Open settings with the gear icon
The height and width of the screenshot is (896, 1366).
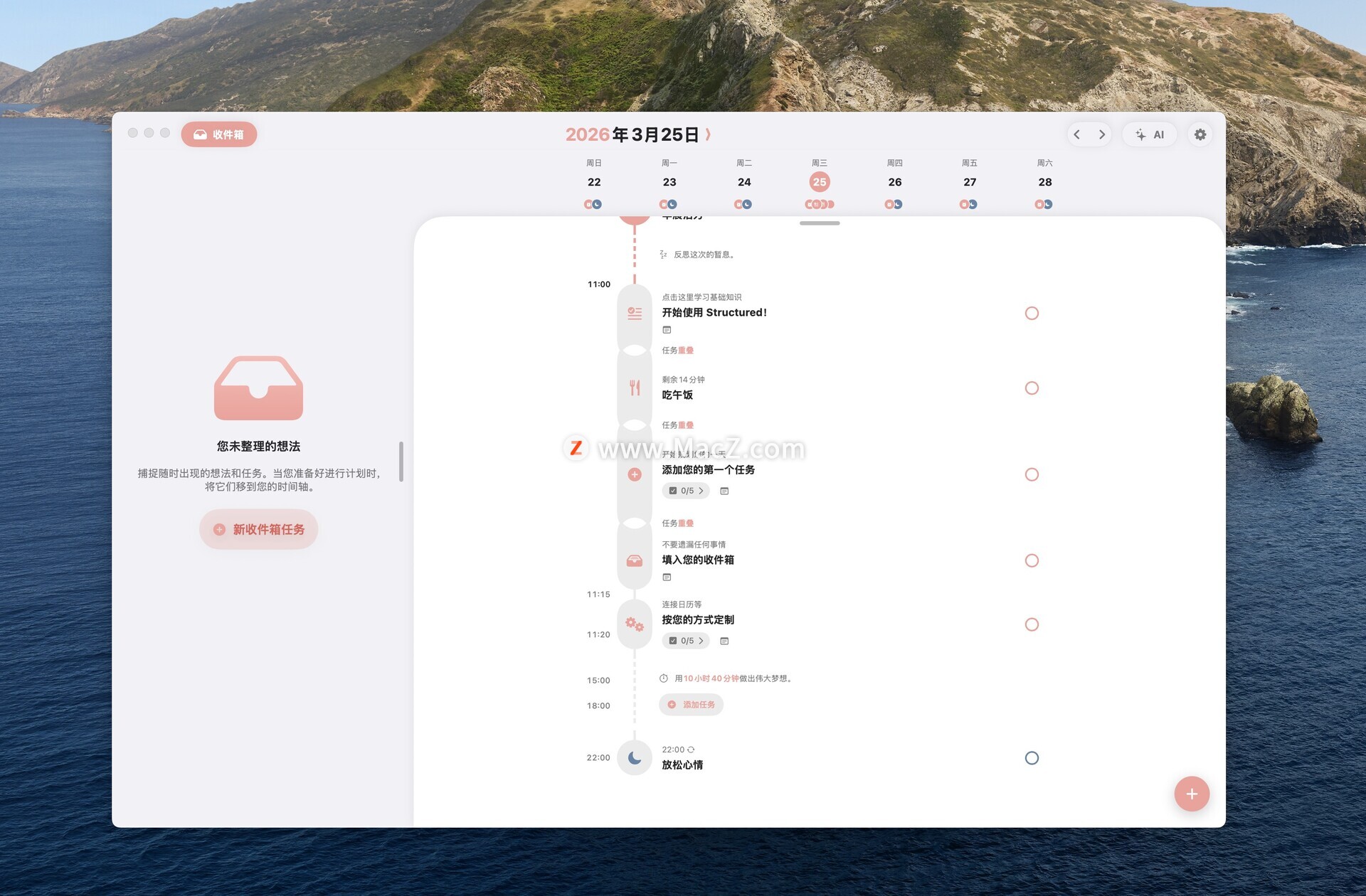click(x=1200, y=134)
